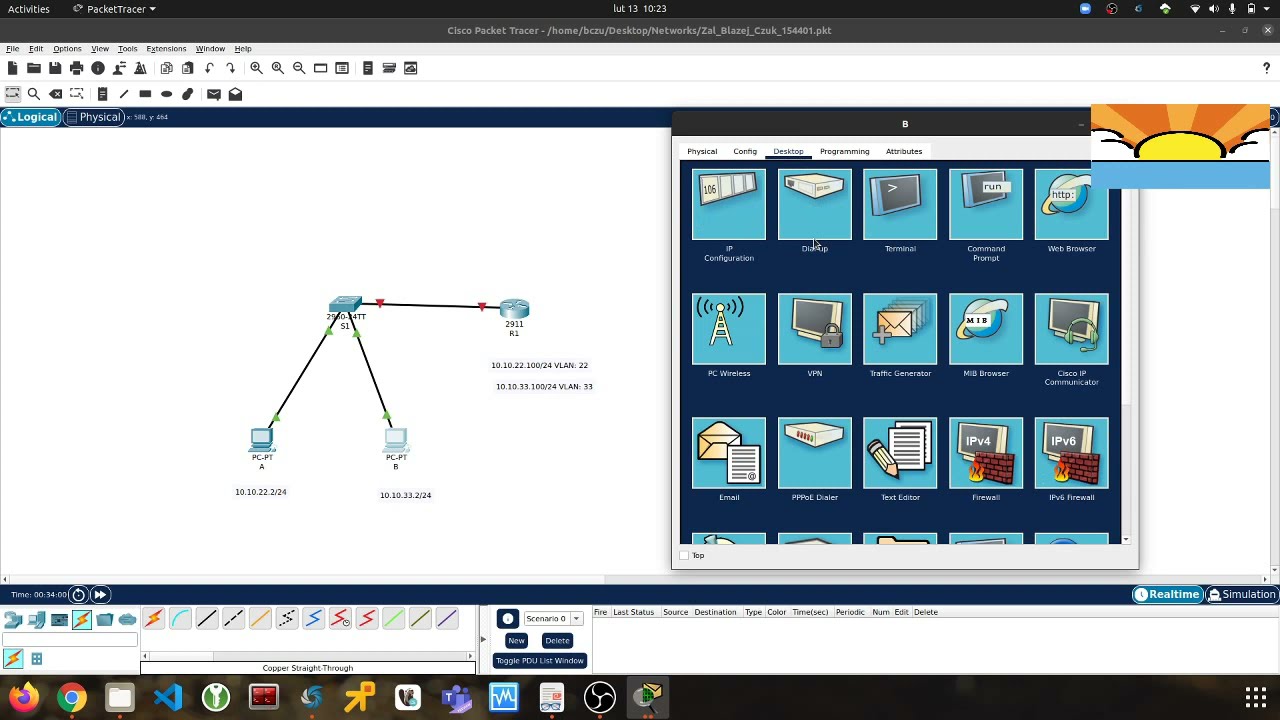The height and width of the screenshot is (720, 1280).
Task: Choose Copper Straight-Through black cable
Action: point(207,619)
